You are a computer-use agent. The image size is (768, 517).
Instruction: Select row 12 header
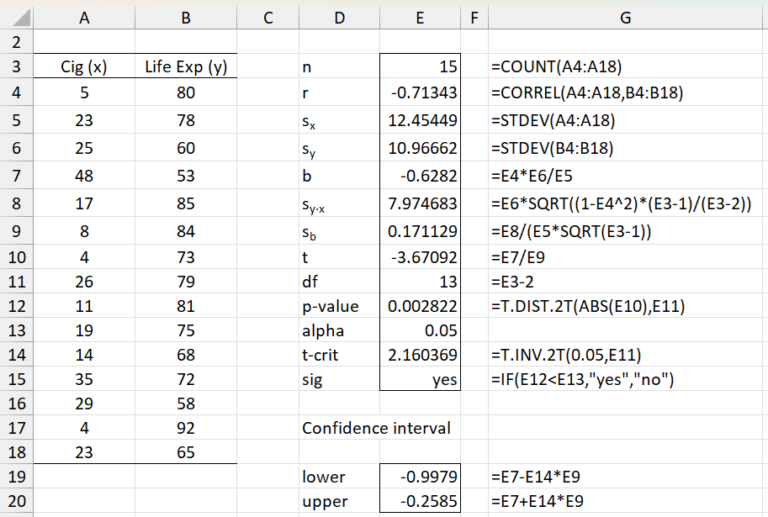click(x=17, y=306)
